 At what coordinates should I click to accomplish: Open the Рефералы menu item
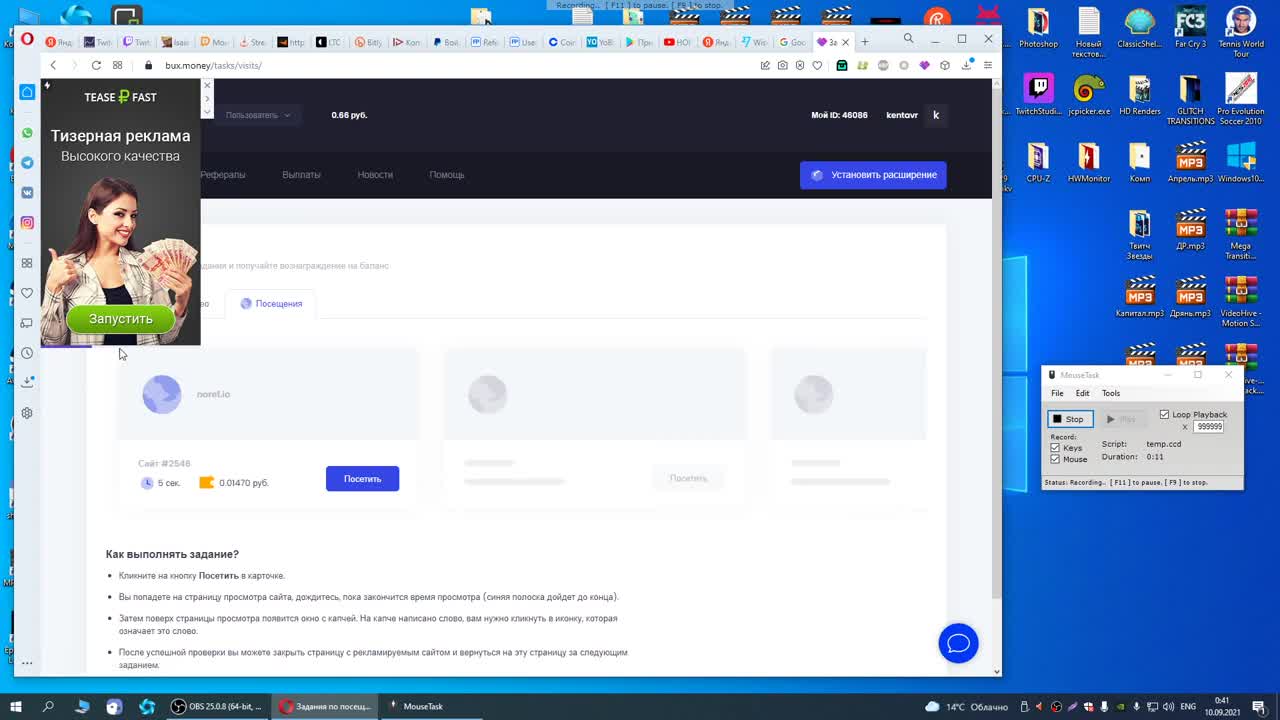click(223, 175)
